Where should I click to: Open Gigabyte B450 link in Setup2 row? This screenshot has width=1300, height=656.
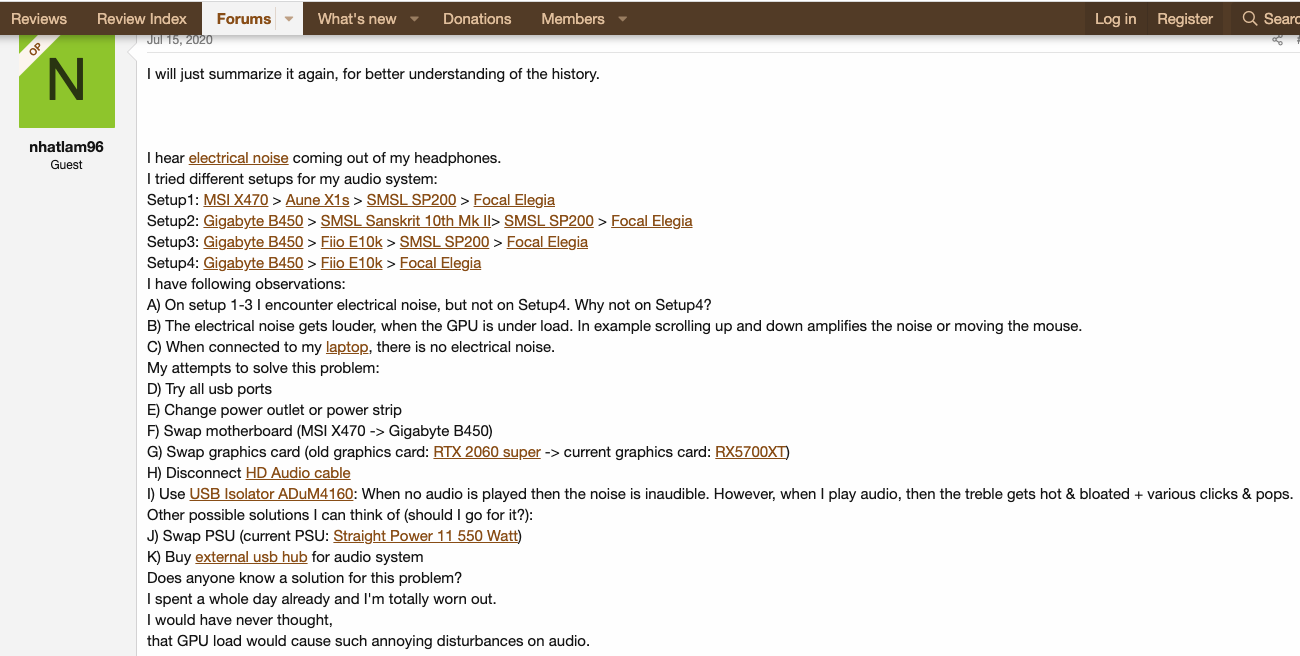(253, 221)
